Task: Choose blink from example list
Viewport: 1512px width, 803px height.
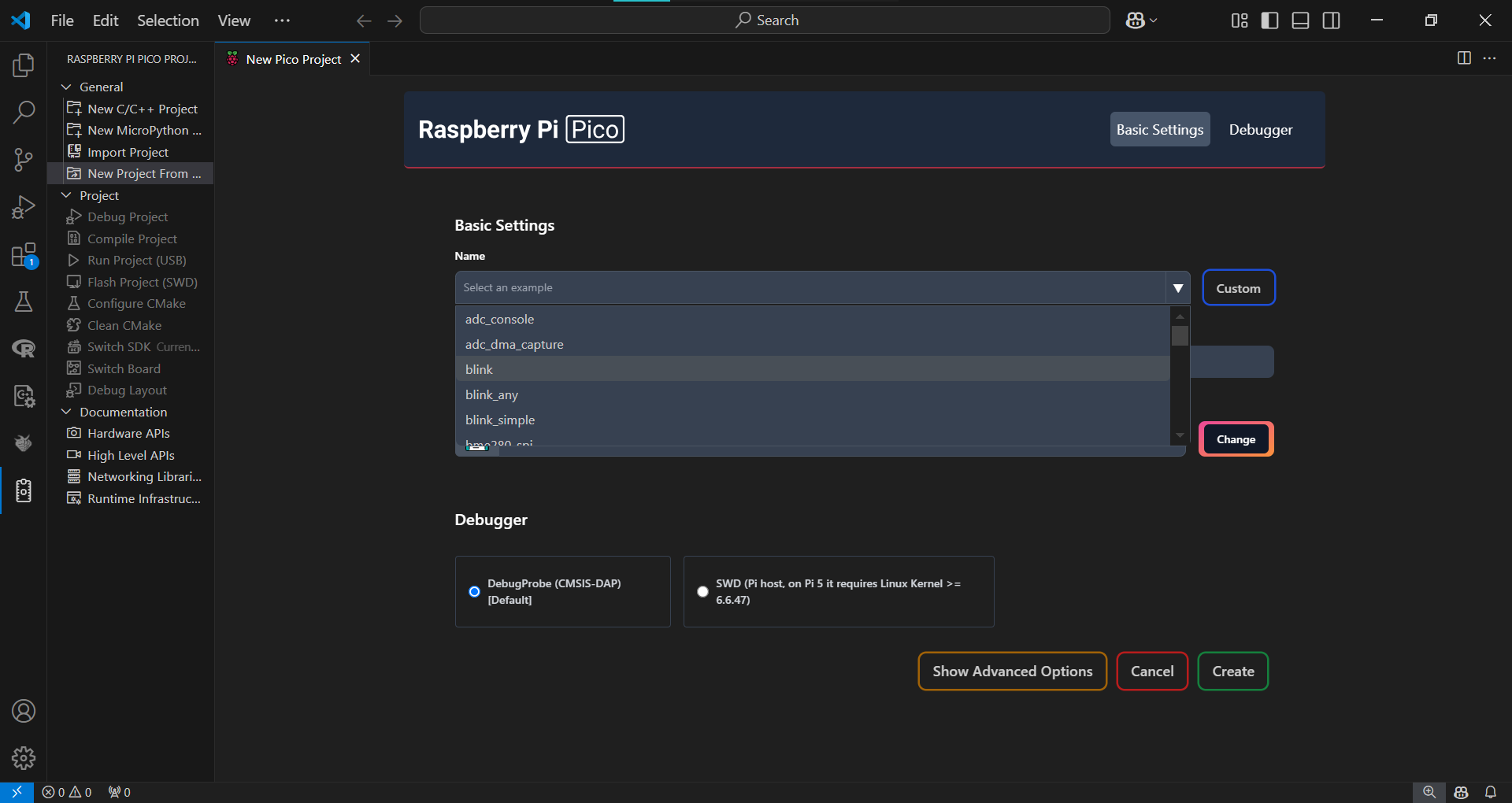Action: click(813, 369)
